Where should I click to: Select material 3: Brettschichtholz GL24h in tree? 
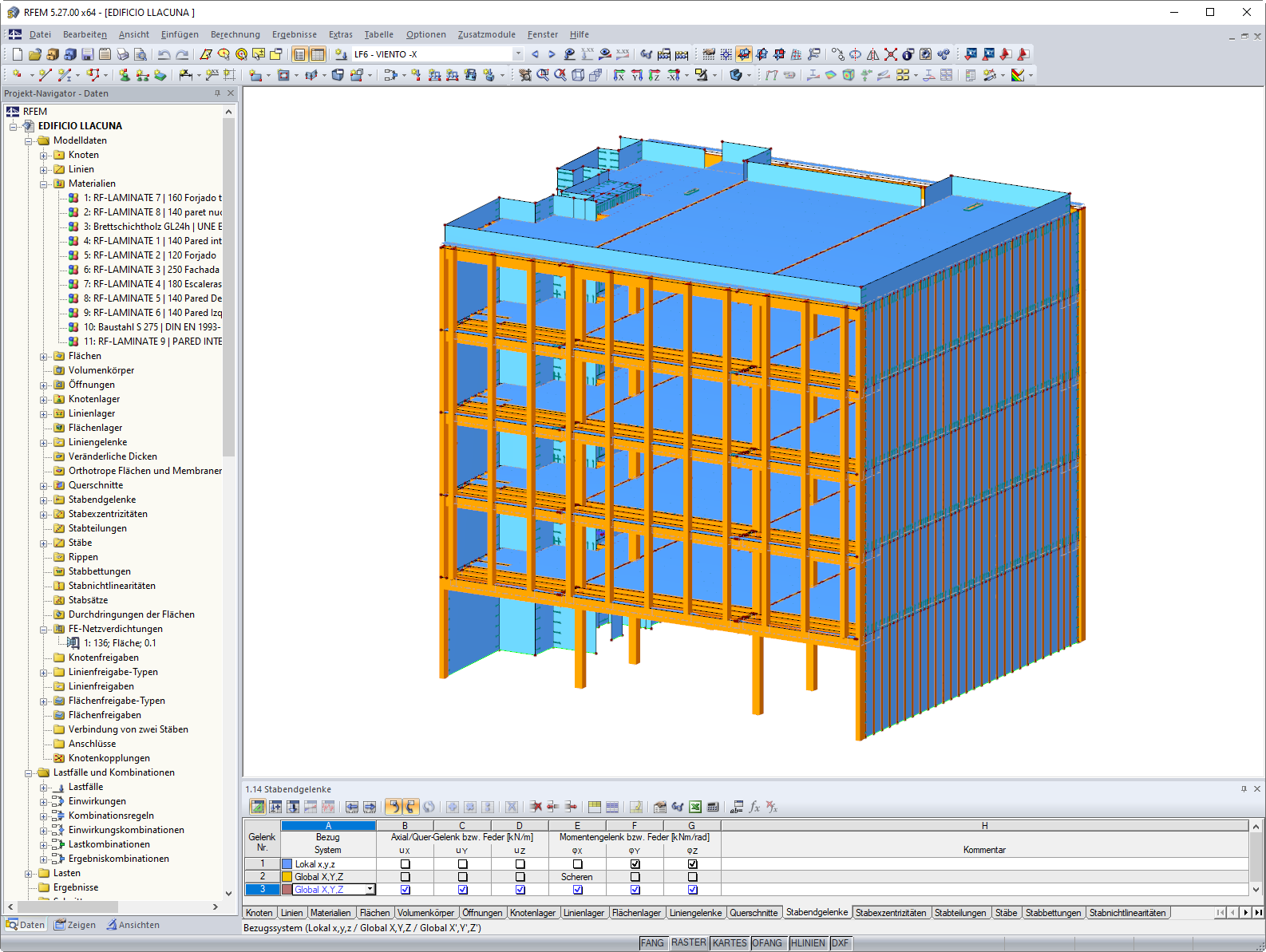click(152, 227)
